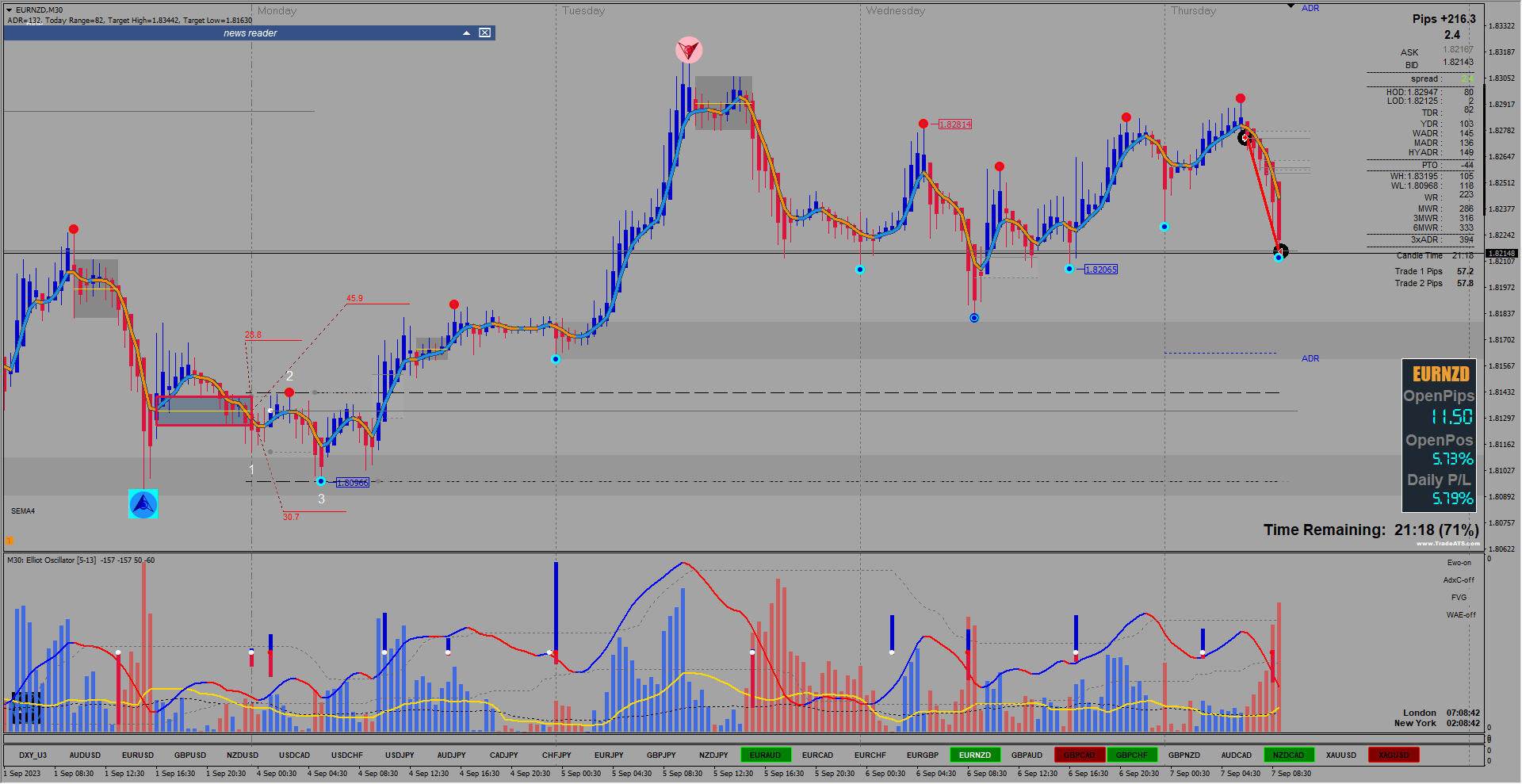Open the CHFJPY symbol button

(556, 755)
